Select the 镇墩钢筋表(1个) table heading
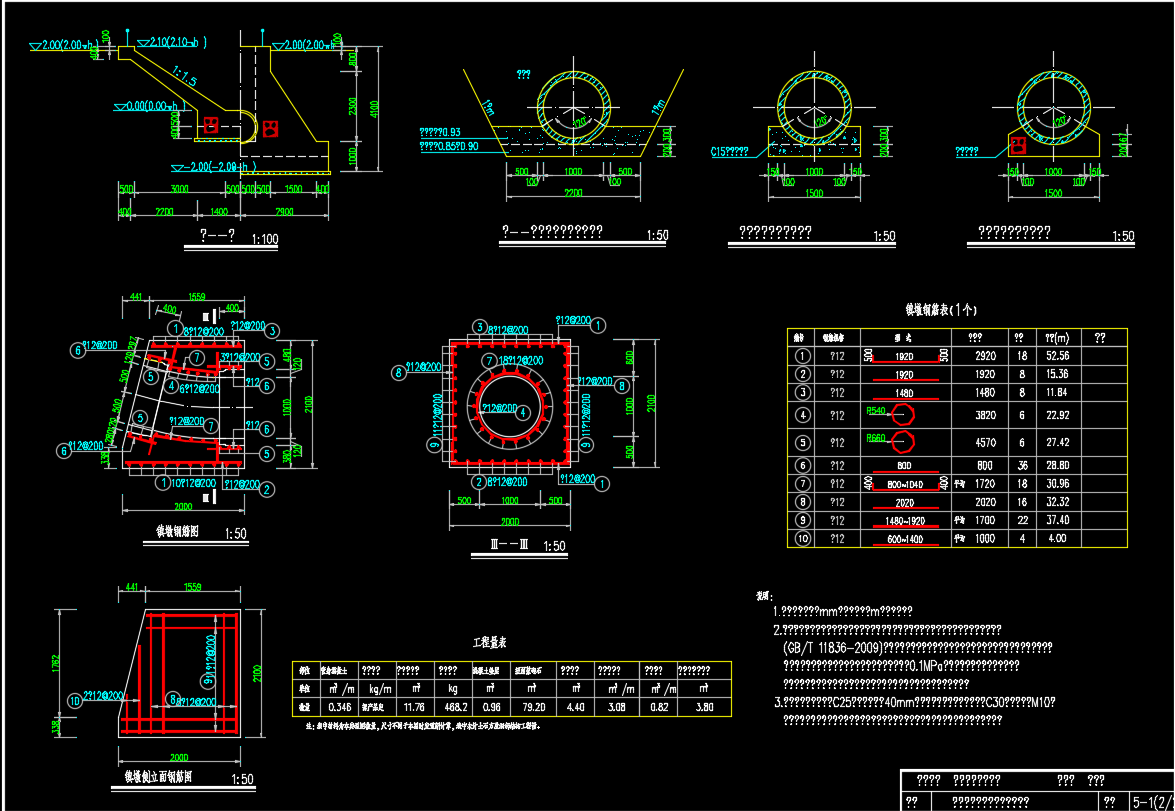Image resolution: width=1175 pixels, height=811 pixels. [x=940, y=310]
